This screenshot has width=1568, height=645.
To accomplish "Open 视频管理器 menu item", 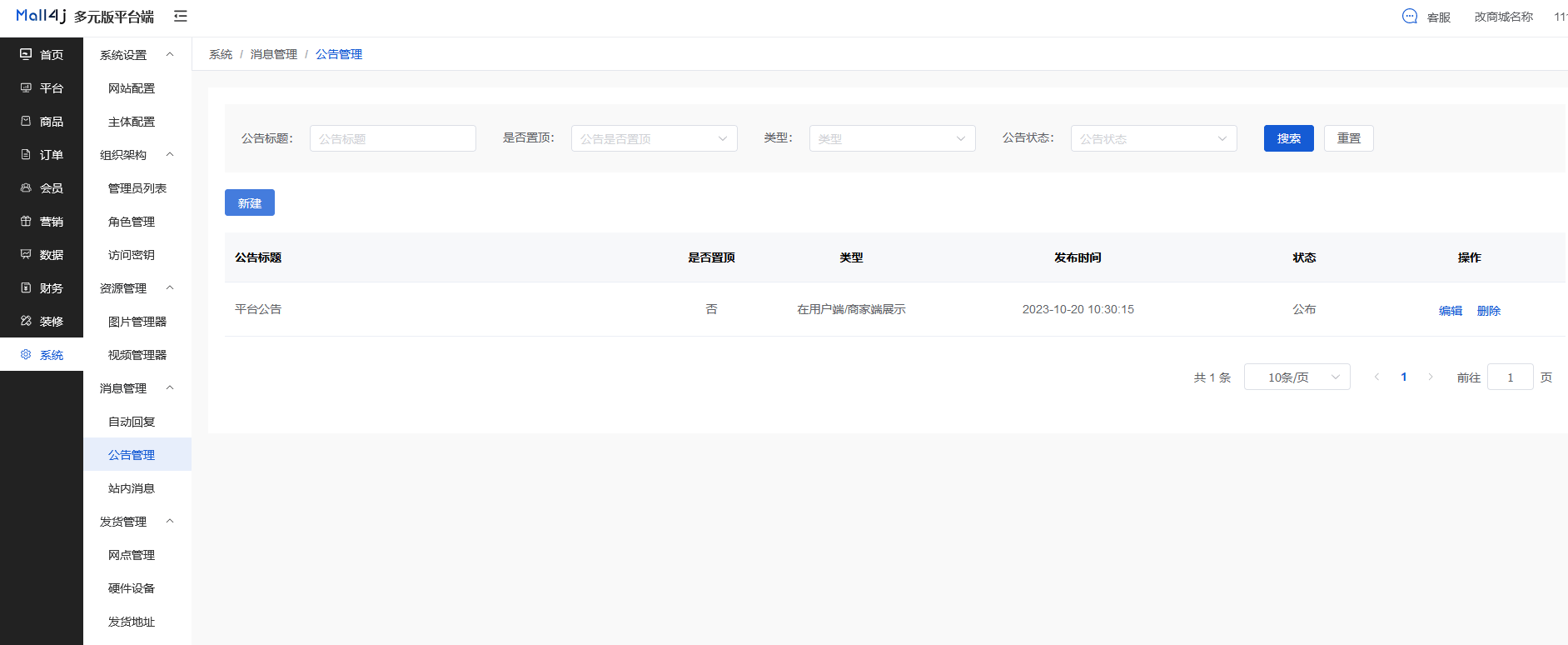I will pyautogui.click(x=137, y=354).
